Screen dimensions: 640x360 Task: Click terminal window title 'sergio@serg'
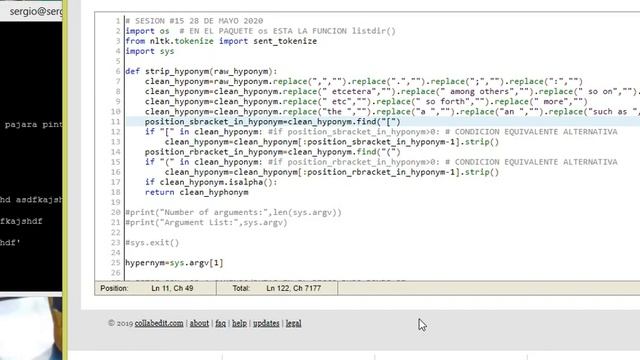[x=36, y=11]
